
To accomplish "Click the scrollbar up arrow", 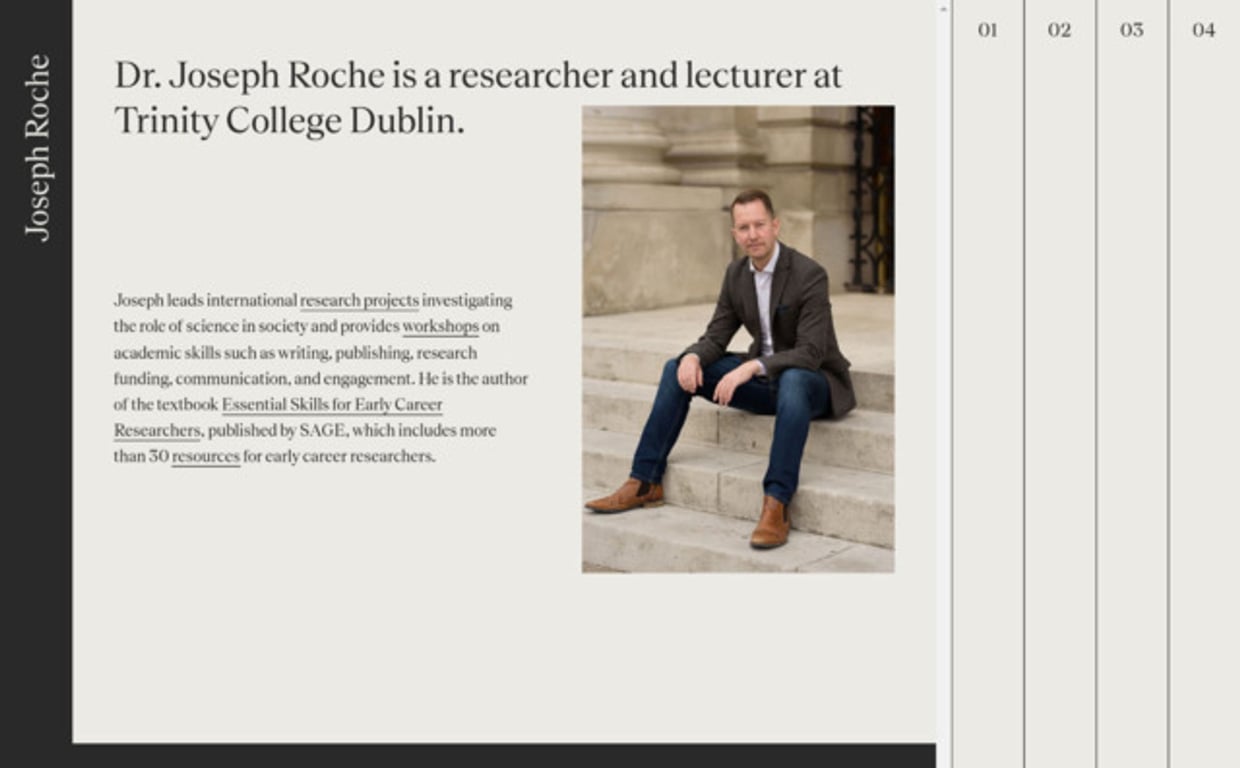I will point(943,7).
